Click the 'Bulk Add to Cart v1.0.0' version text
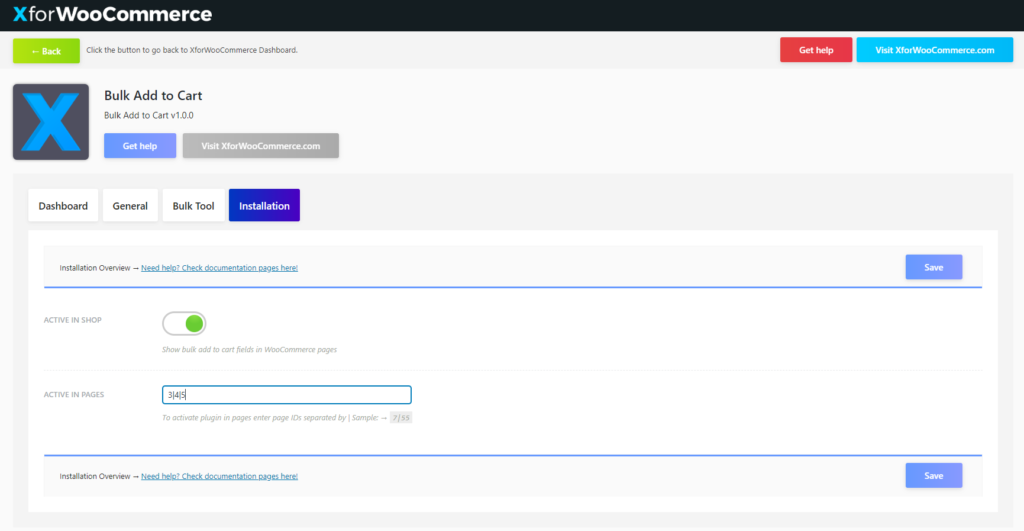This screenshot has width=1024, height=531. click(x=149, y=115)
